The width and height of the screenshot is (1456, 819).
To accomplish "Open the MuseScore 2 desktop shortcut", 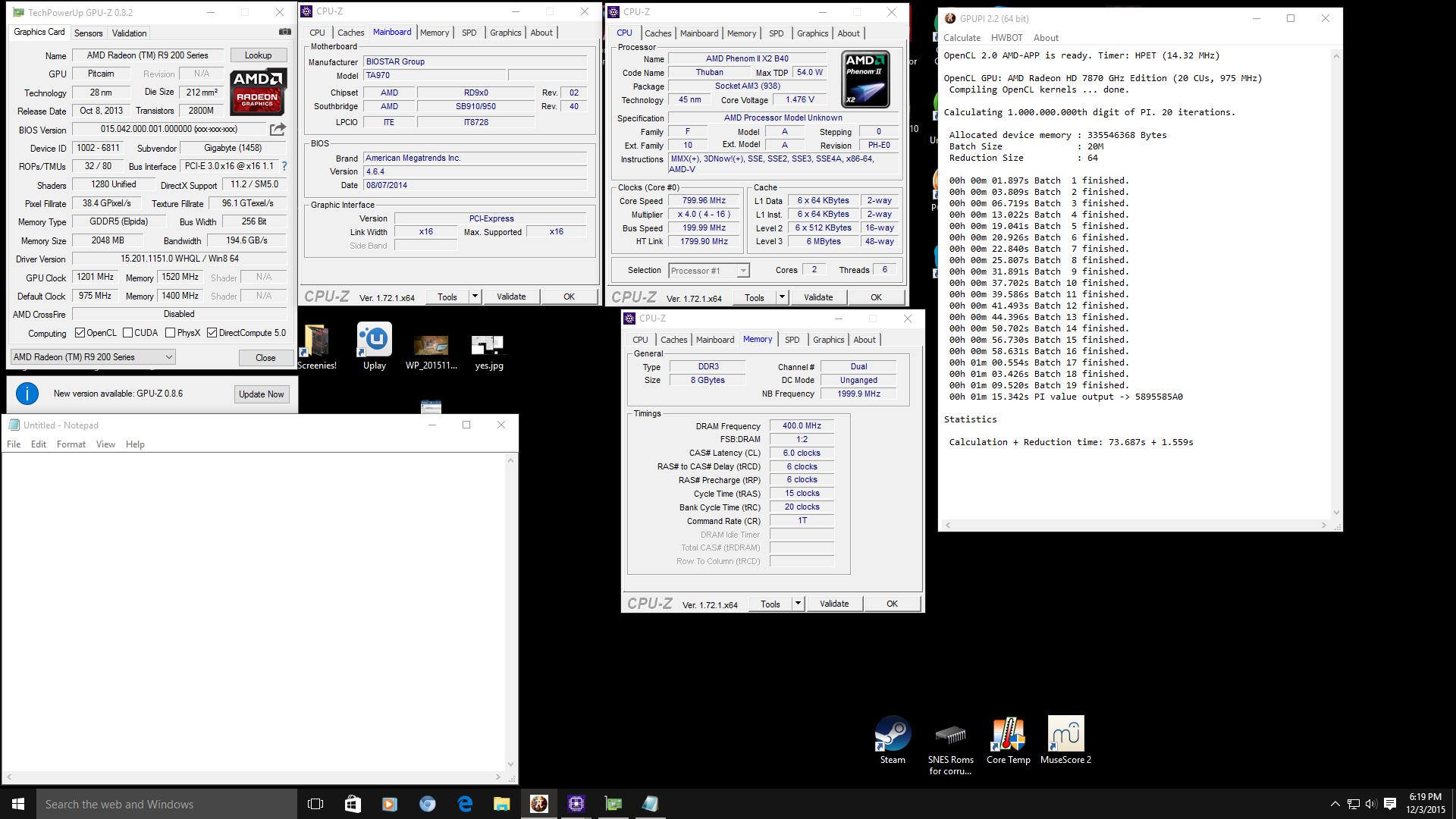I will click(1065, 741).
